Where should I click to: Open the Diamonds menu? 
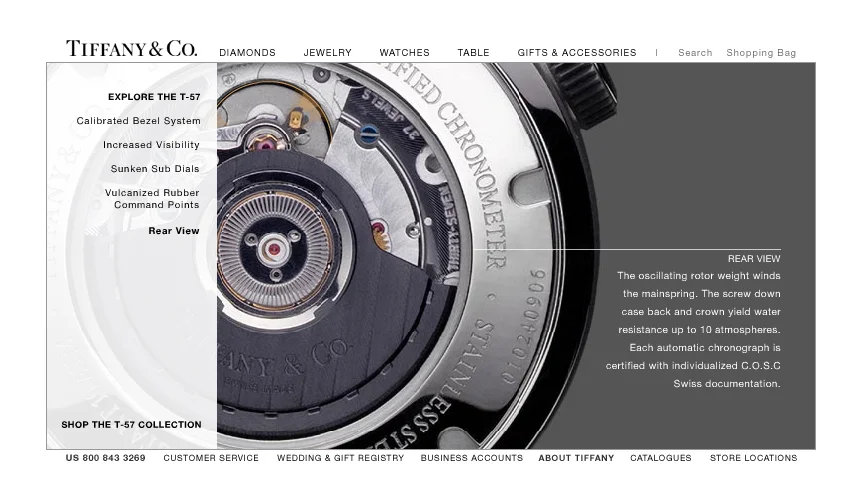(247, 53)
